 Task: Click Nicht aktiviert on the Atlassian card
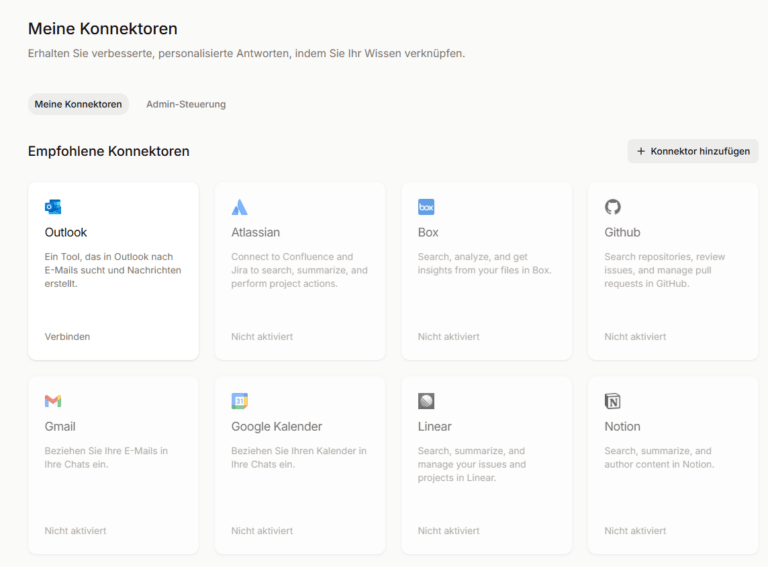262,336
